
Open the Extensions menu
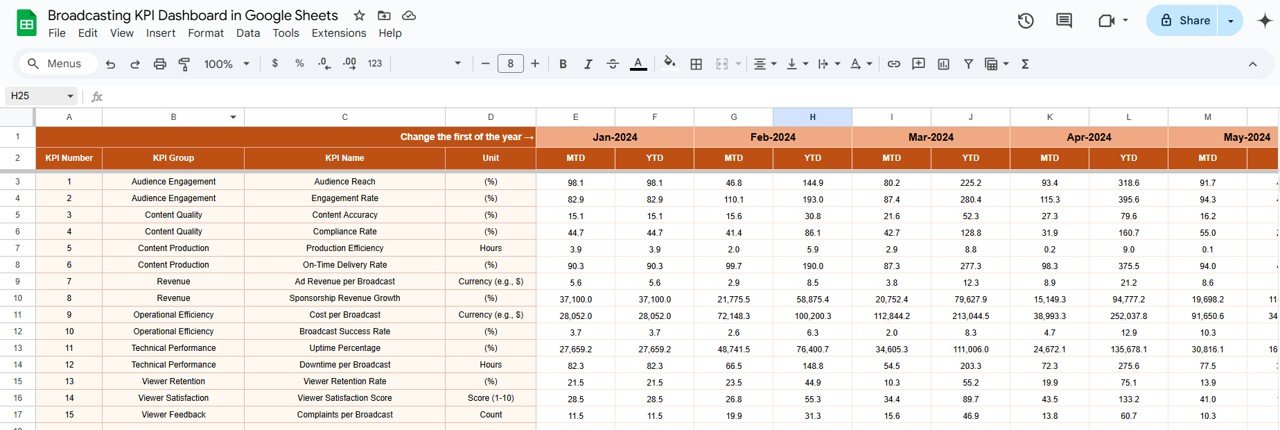point(339,33)
